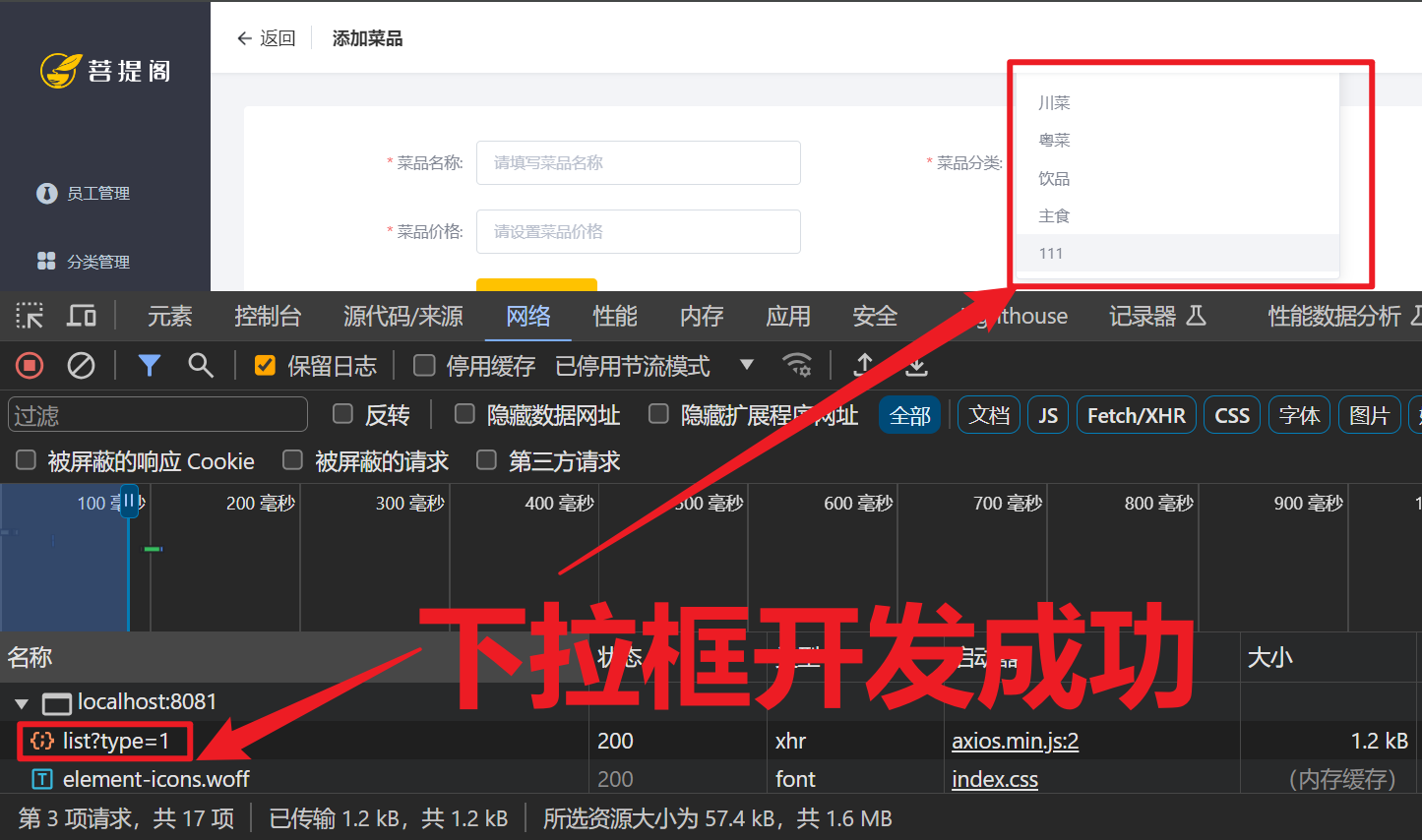Click the 菩提阁 logo
Screen dimensions: 1422x840
pos(105,71)
